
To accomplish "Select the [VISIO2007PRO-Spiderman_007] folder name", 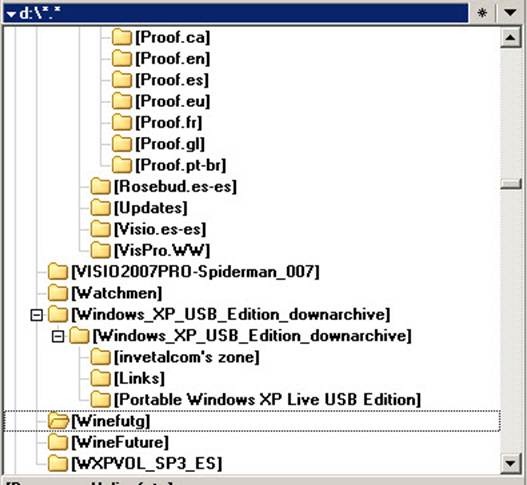I will [x=195, y=272].
